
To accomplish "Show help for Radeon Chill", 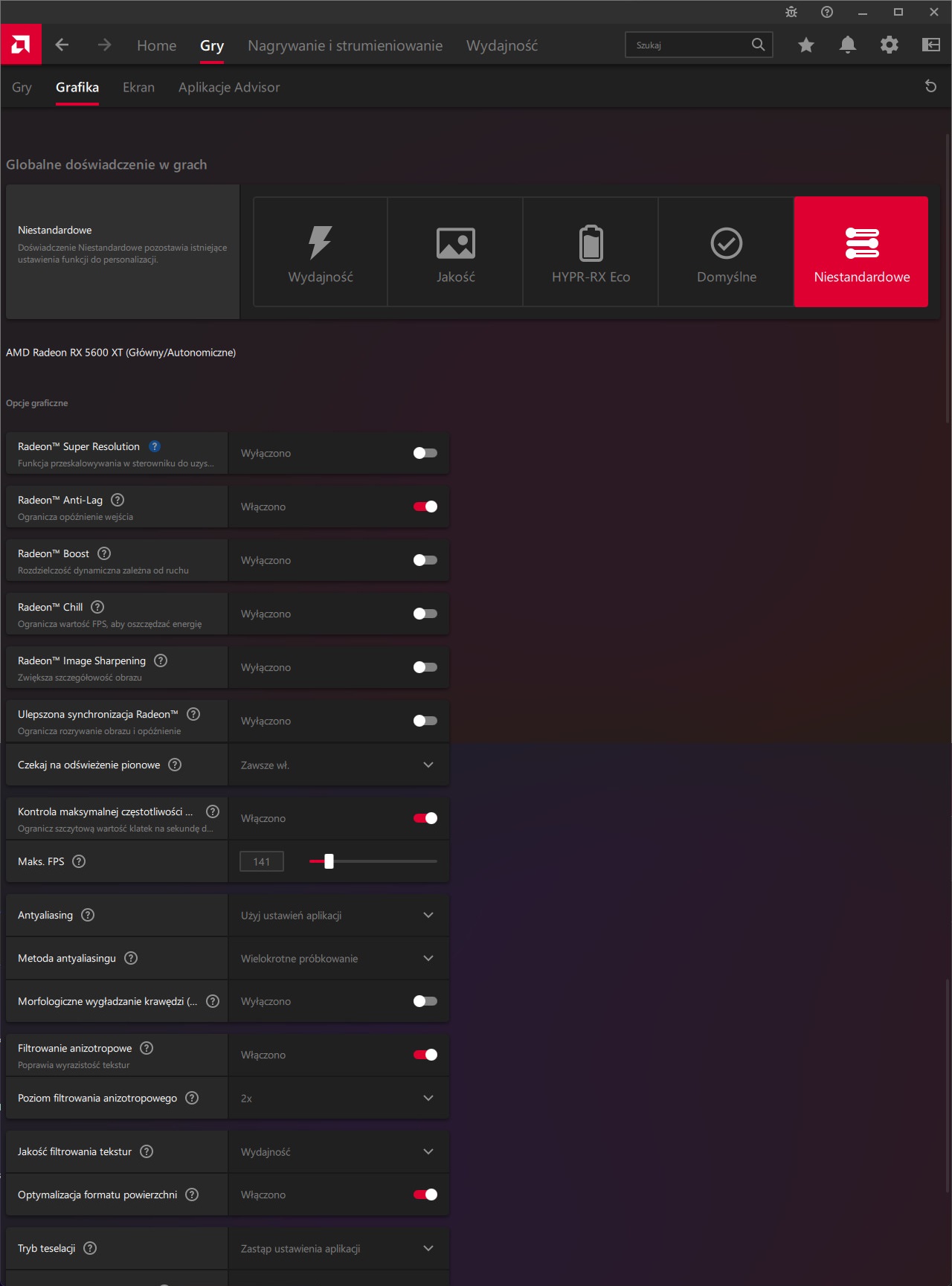I will (x=97, y=607).
